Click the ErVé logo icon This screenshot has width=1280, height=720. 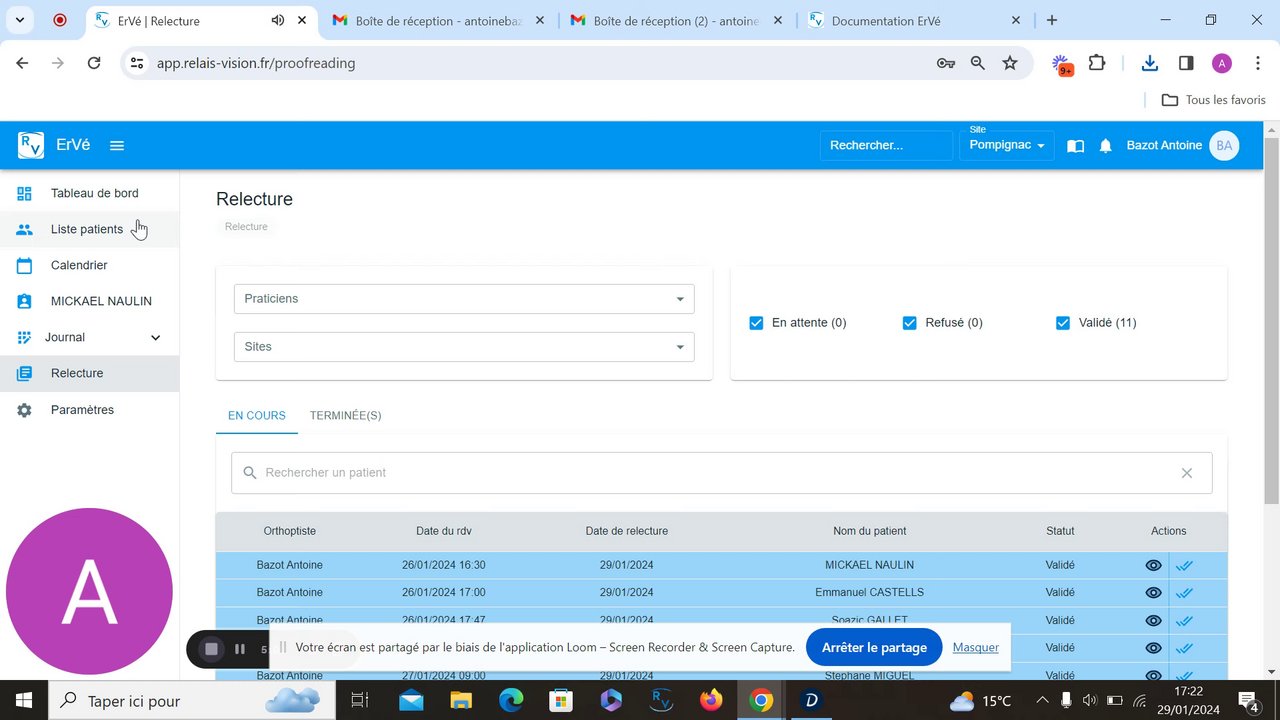pyautogui.click(x=31, y=145)
